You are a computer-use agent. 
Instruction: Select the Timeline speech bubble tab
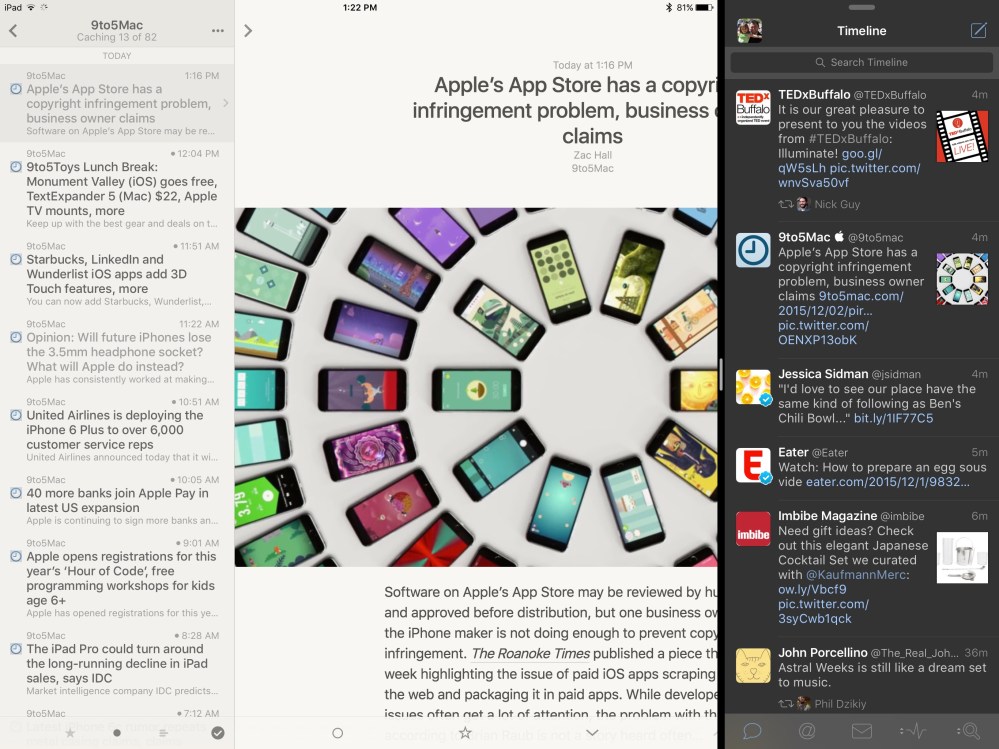tap(752, 731)
